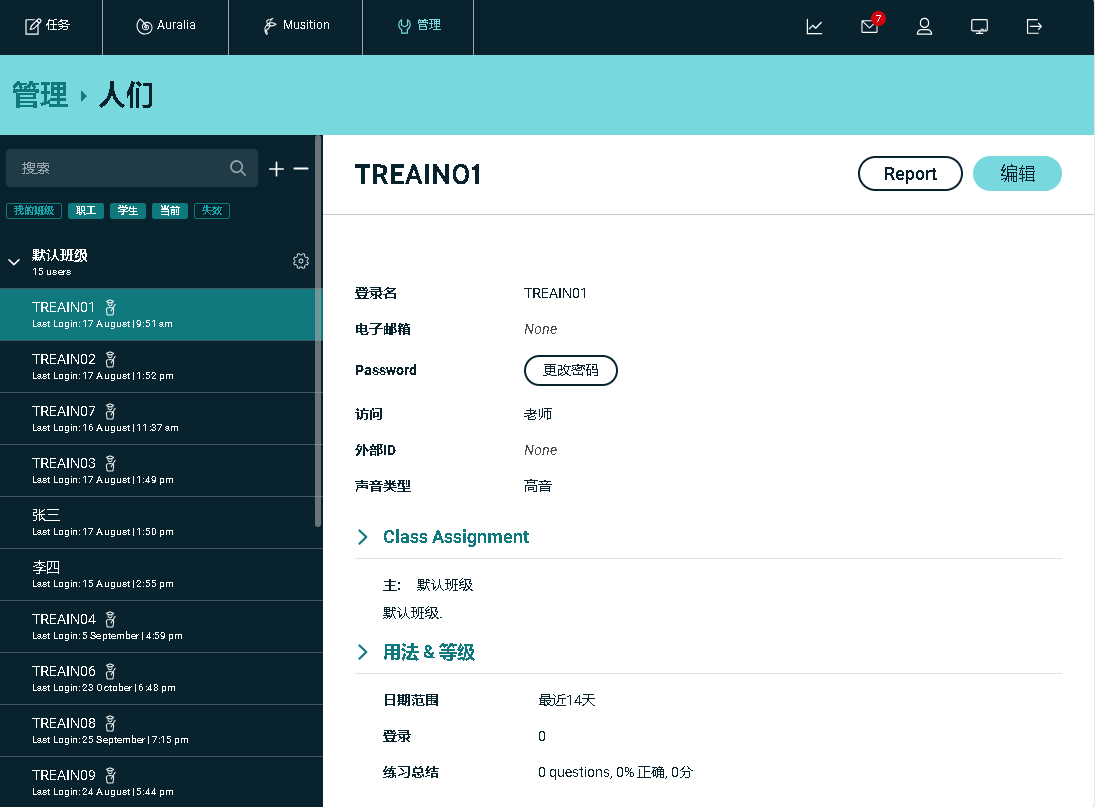Open the mail inbox with 7 notifications
Viewport: 1095px width, 807px height.
(x=870, y=27)
